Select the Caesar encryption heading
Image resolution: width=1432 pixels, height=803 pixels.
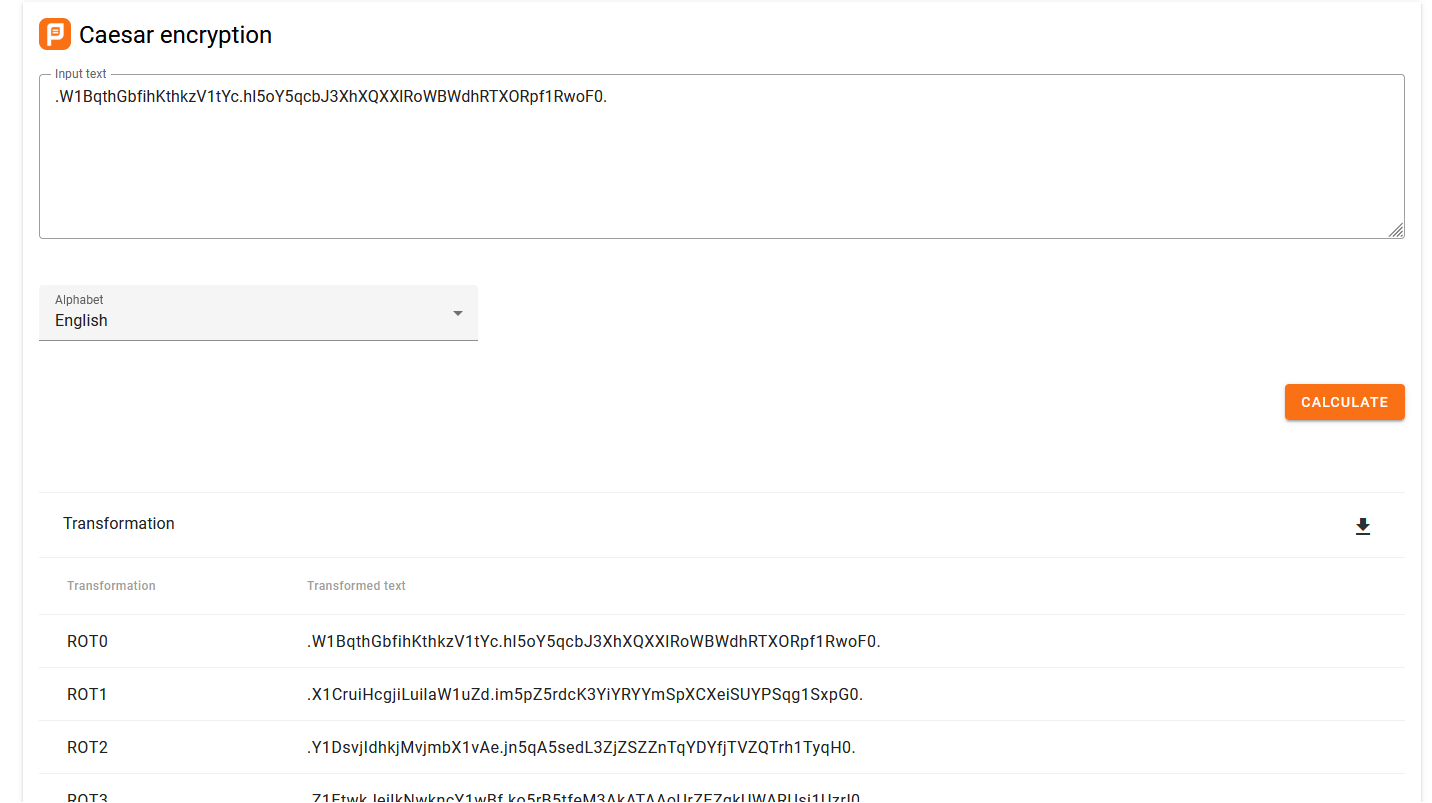(x=175, y=35)
